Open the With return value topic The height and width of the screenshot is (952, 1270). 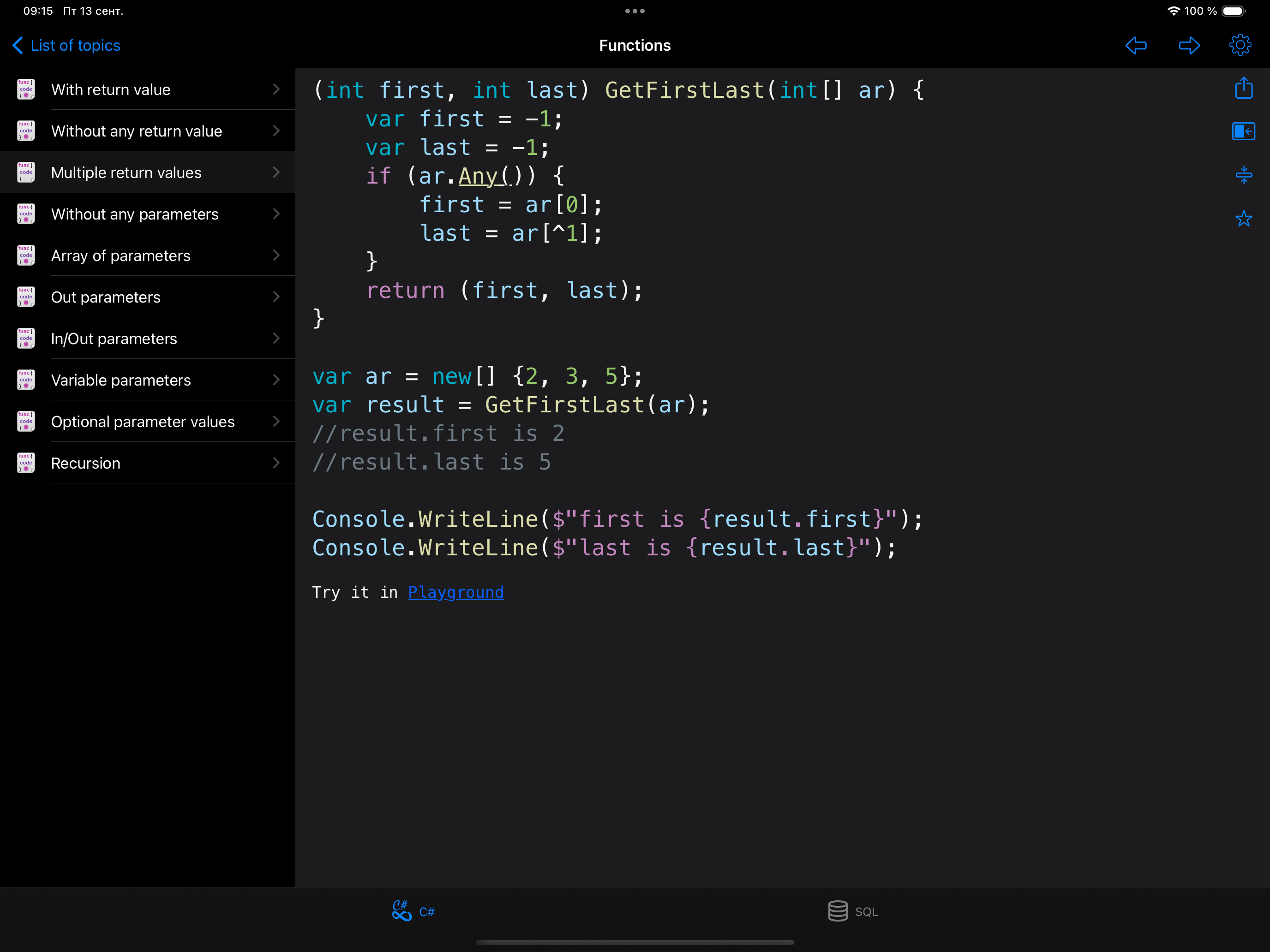(148, 89)
